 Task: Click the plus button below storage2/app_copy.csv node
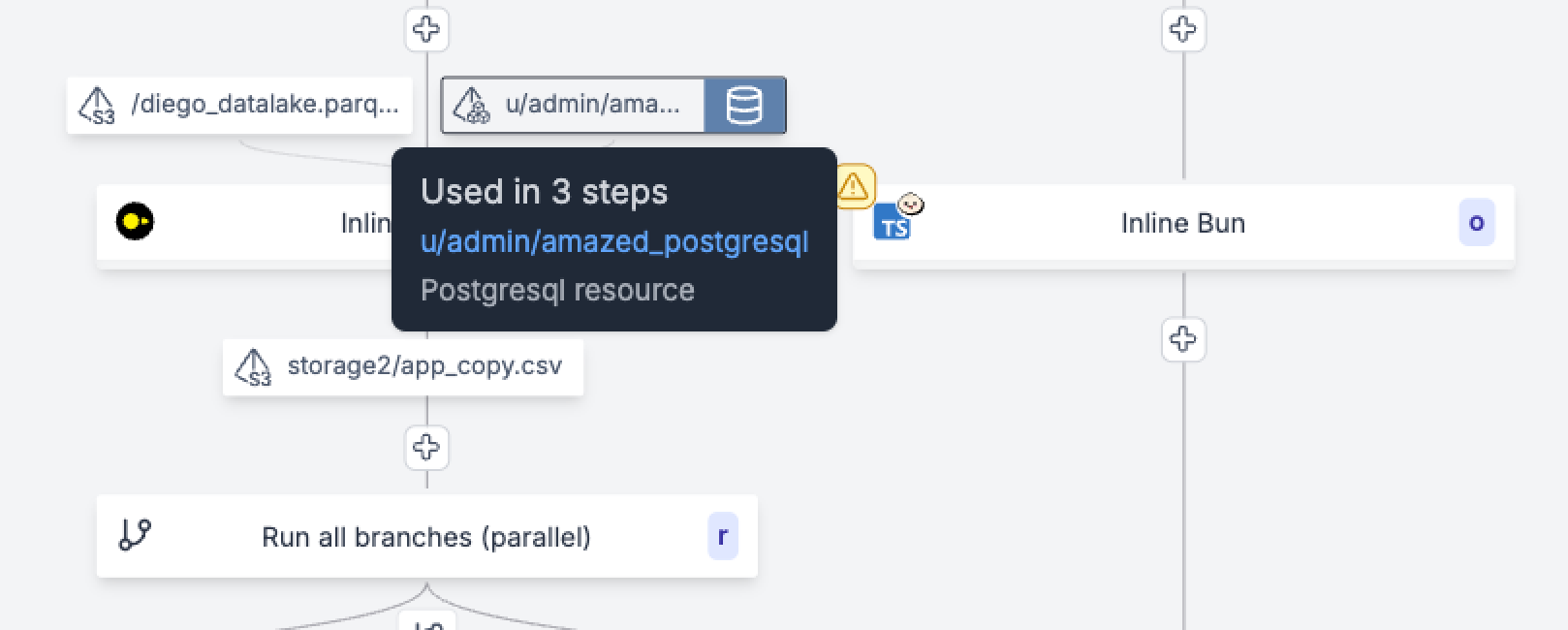point(426,448)
